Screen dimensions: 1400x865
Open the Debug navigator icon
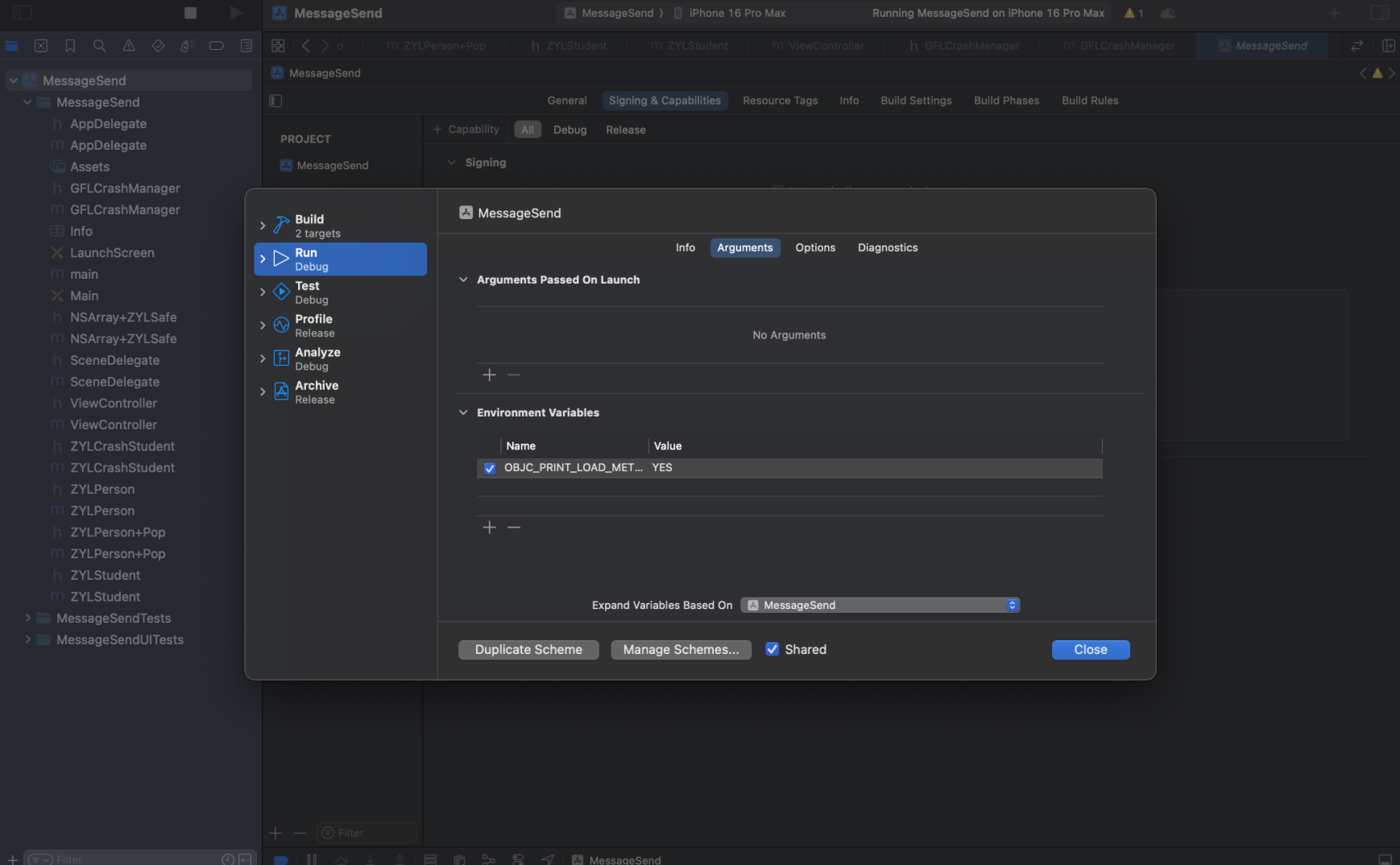(187, 46)
